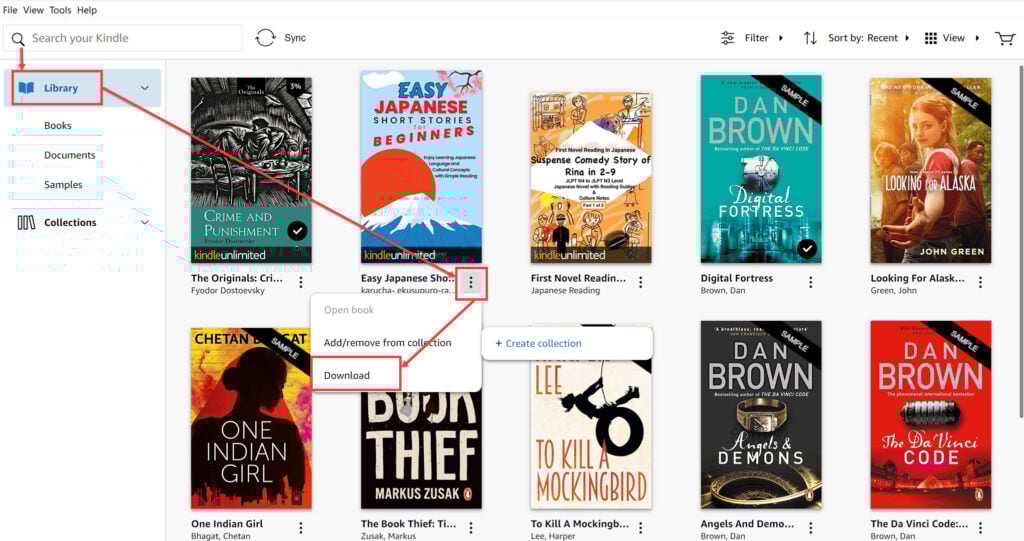Open options for Digital Fortress
This screenshot has height=541, width=1024.
point(810,282)
